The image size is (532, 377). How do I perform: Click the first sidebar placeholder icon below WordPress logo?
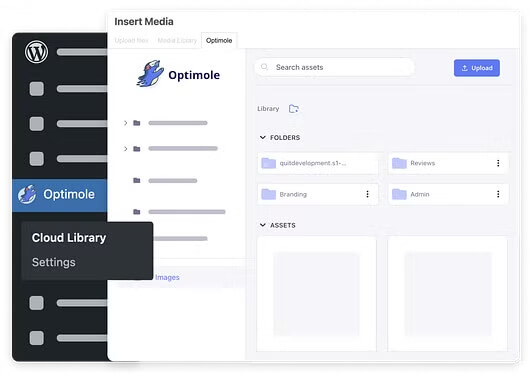[37, 89]
